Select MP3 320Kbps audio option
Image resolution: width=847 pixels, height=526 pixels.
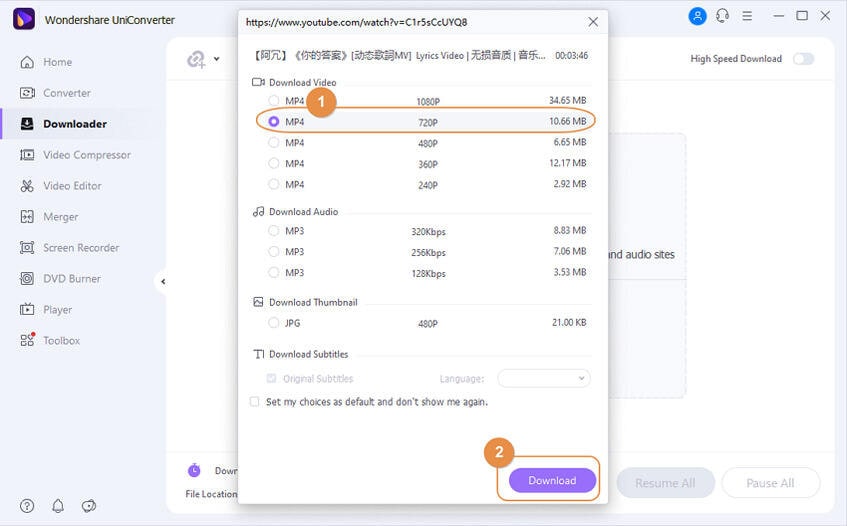(x=274, y=231)
